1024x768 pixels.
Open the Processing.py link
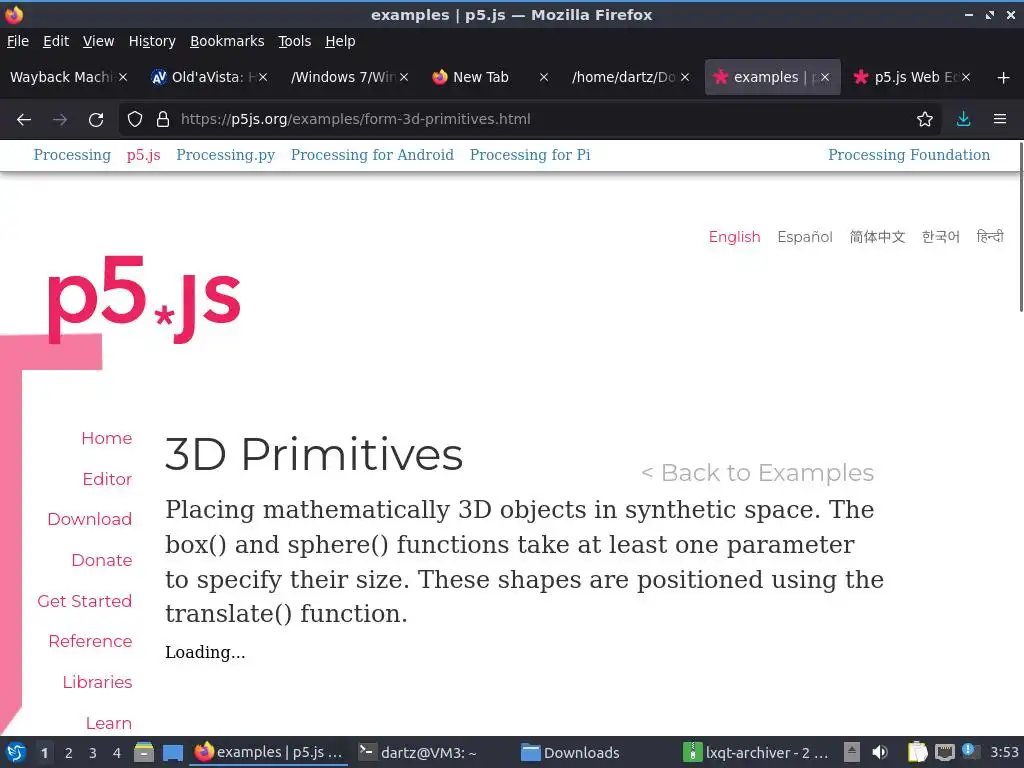(x=226, y=155)
